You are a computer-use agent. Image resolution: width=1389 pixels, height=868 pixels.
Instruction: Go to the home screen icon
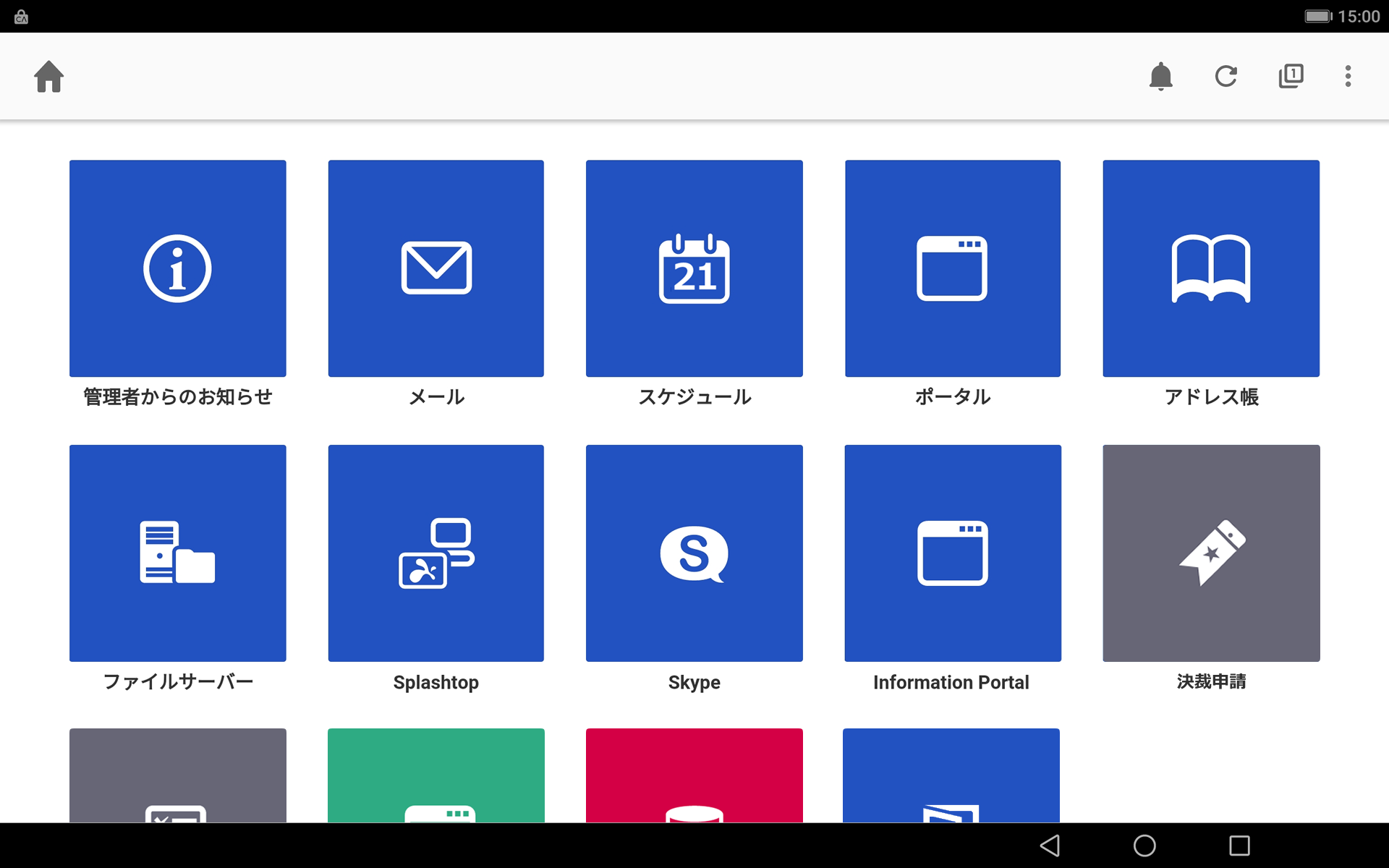[x=49, y=76]
